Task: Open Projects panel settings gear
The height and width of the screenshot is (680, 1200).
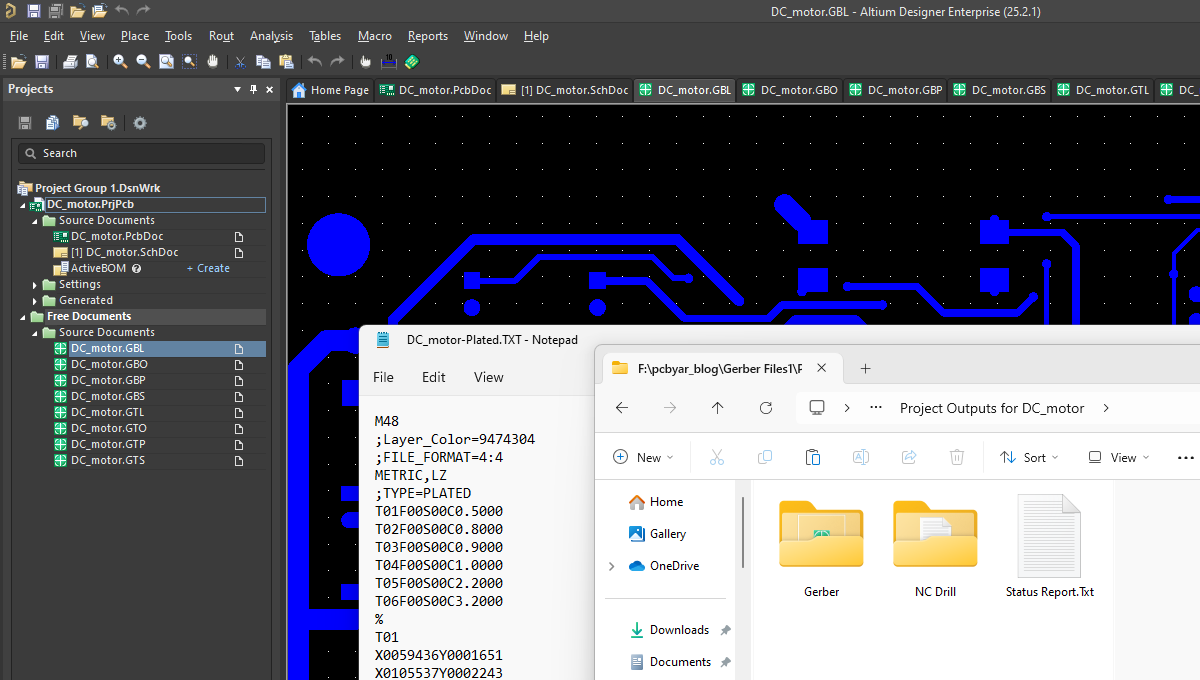Action: pos(140,123)
